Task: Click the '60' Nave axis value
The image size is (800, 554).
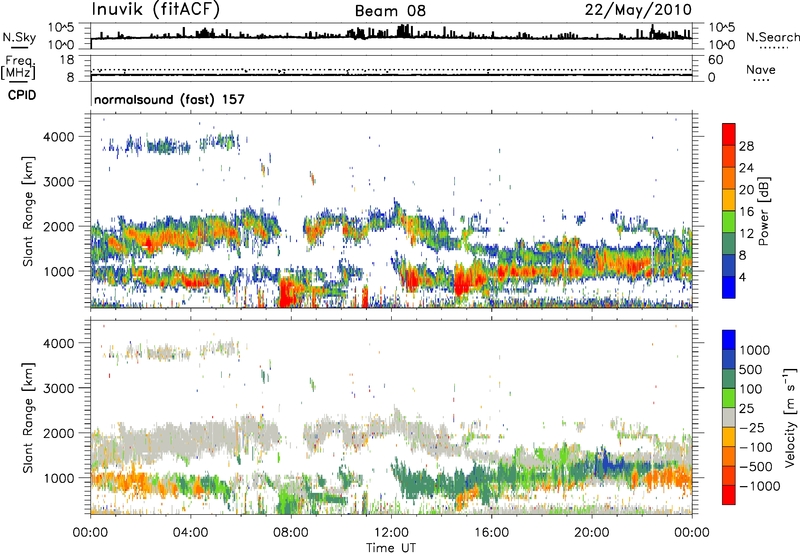Action: tap(715, 60)
